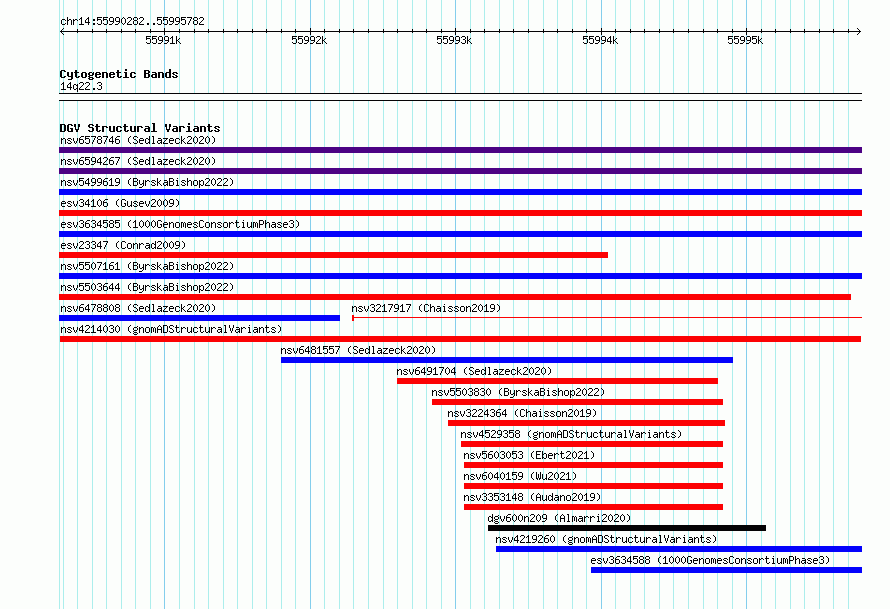
Task: Open the esv23347 (Conrad2009) label
Action: click(123, 245)
